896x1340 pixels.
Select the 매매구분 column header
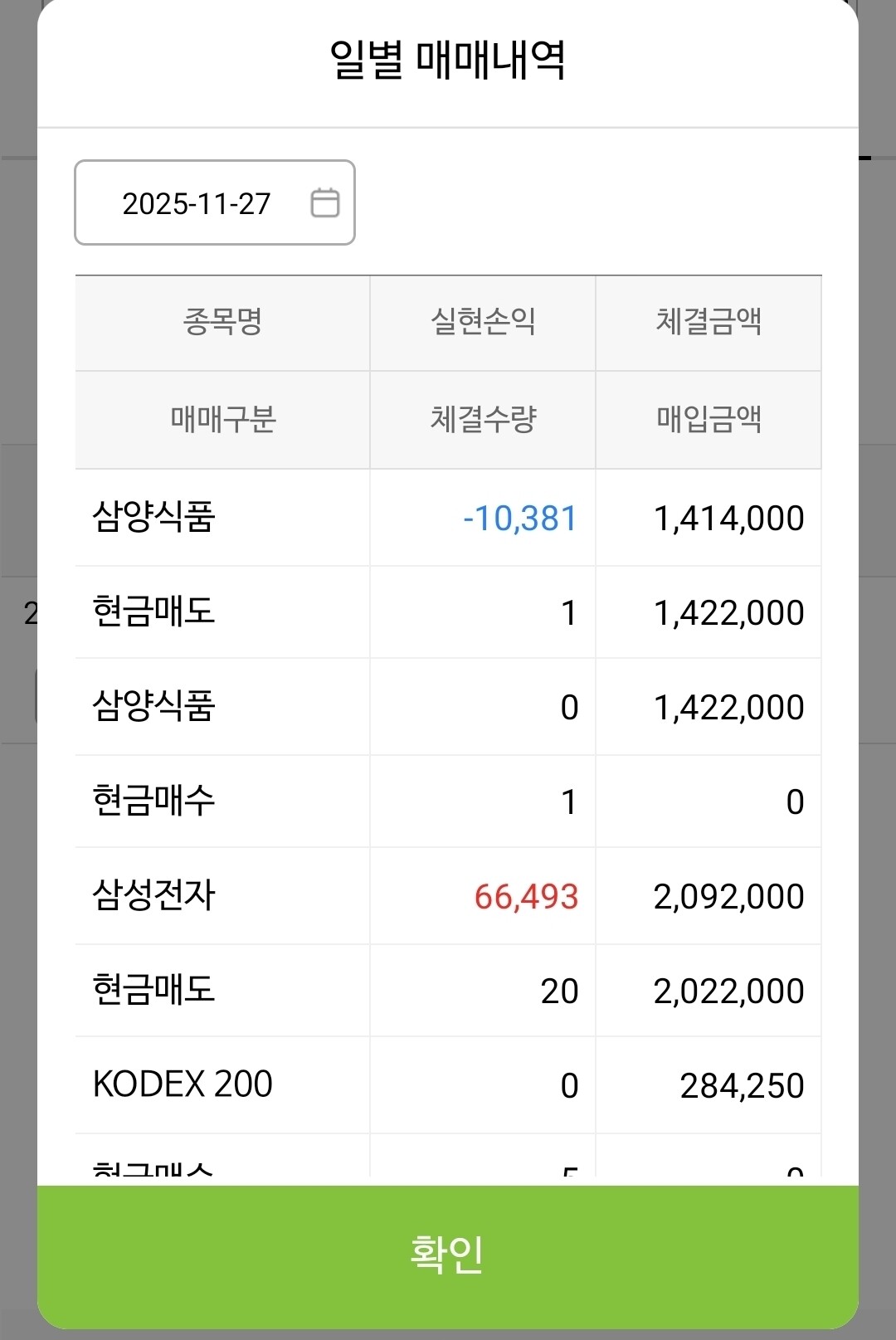click(222, 419)
